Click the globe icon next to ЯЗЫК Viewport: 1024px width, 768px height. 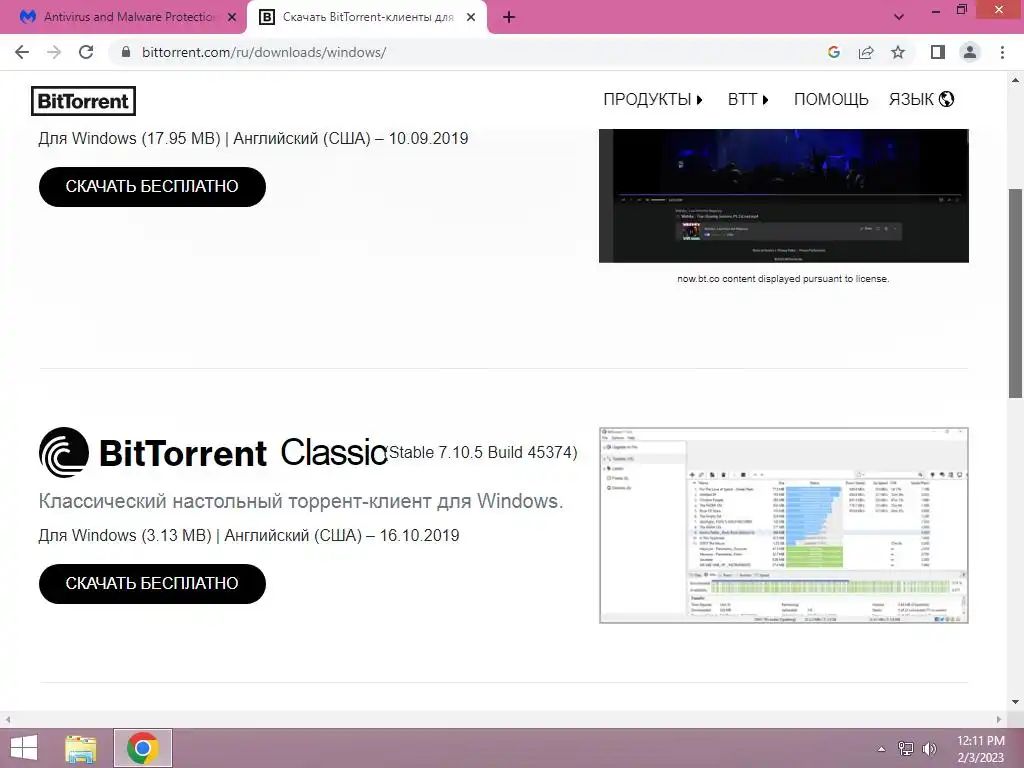pyautogui.click(x=946, y=99)
